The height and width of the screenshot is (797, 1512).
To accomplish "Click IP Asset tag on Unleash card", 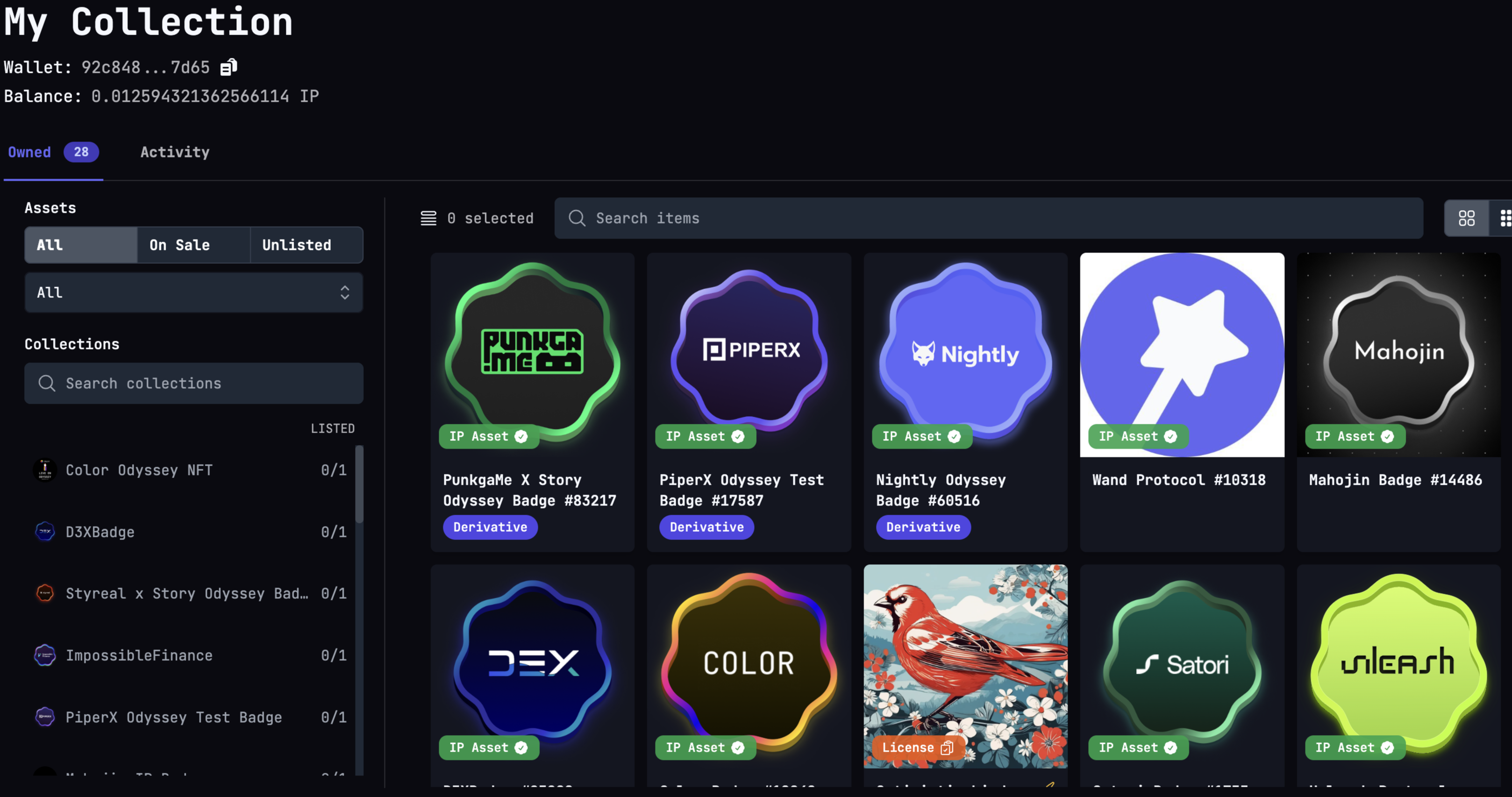I will pyautogui.click(x=1355, y=747).
